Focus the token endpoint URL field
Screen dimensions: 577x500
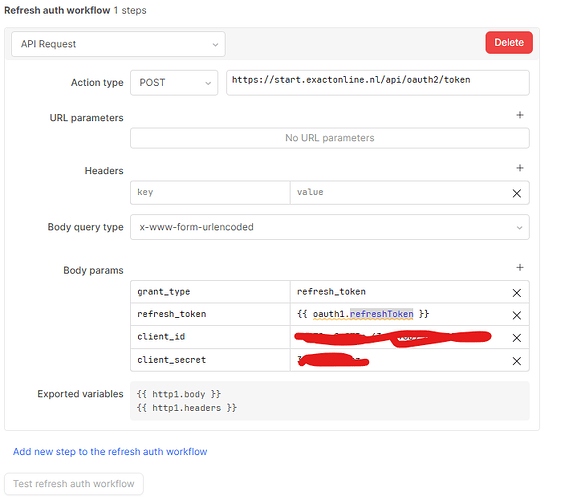378,83
